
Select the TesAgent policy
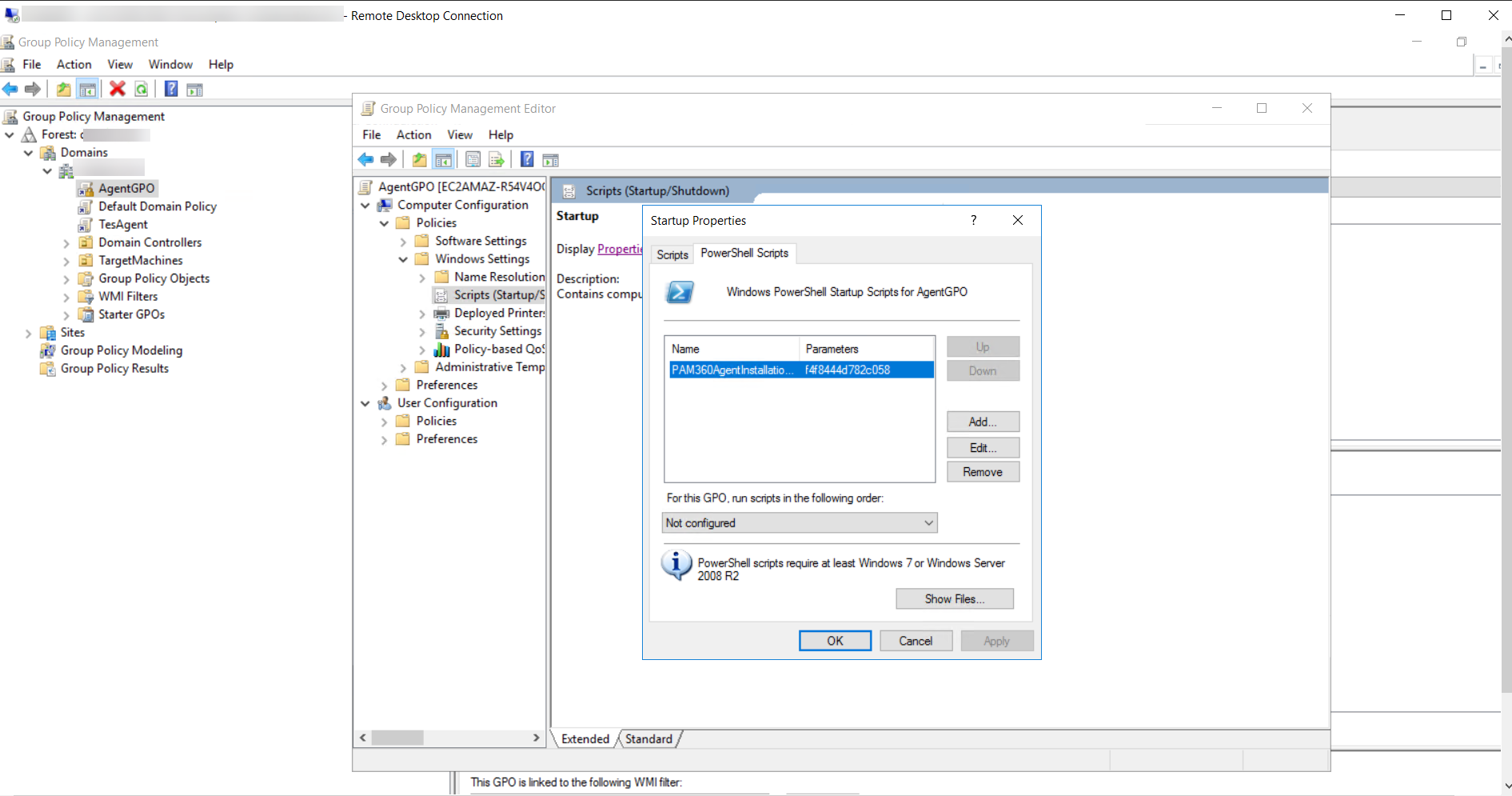(x=123, y=225)
